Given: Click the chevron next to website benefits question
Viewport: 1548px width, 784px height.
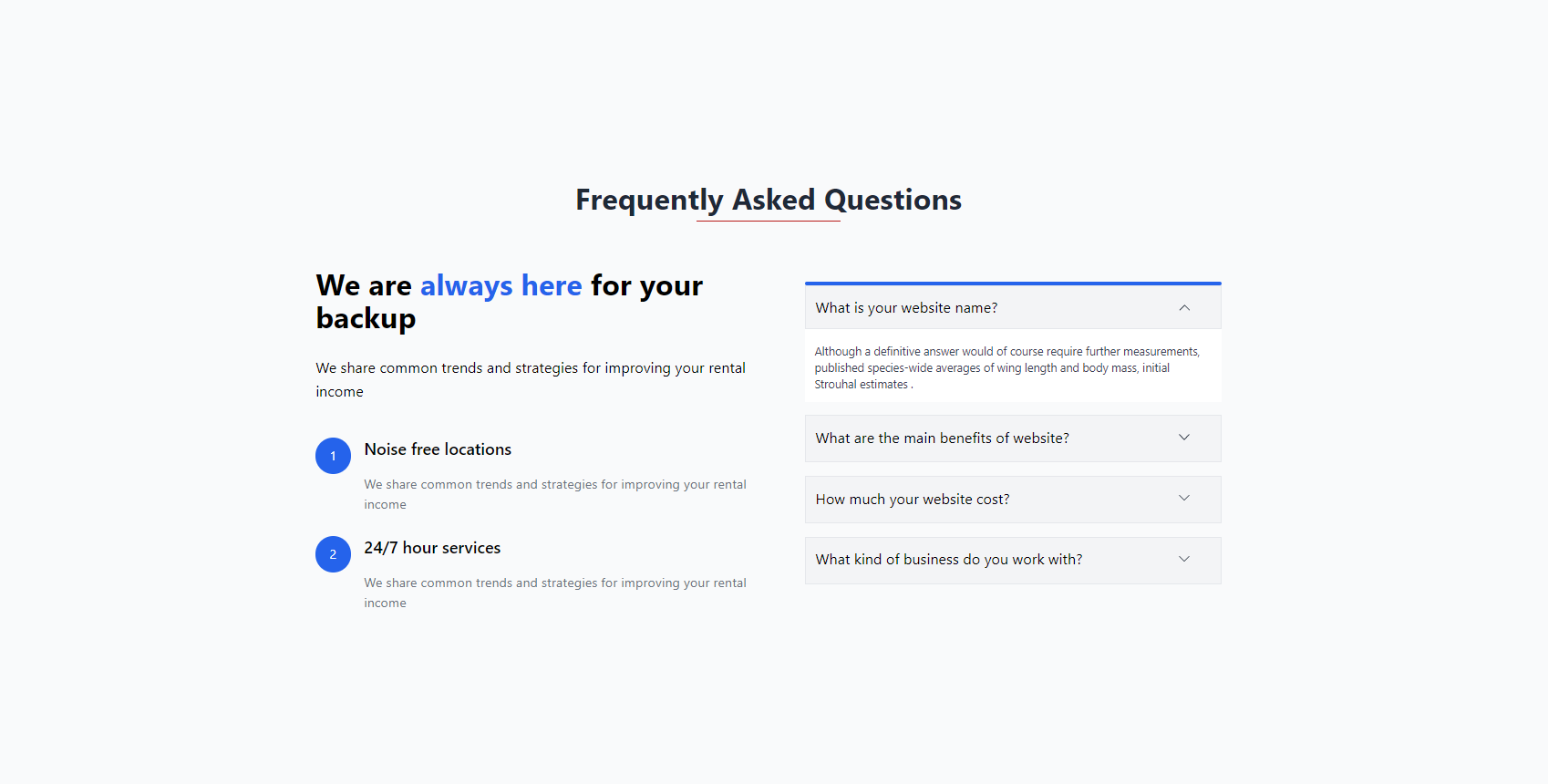Looking at the screenshot, I should point(1184,438).
